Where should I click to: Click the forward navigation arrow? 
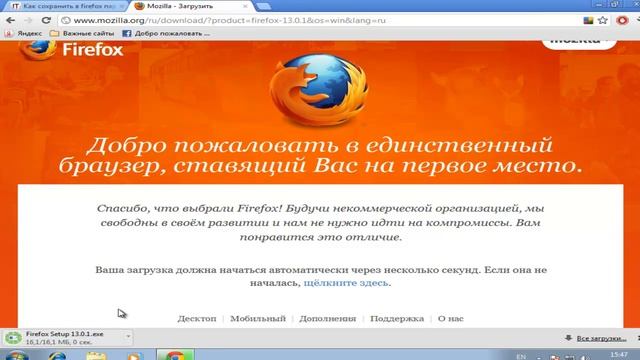[x=28, y=20]
